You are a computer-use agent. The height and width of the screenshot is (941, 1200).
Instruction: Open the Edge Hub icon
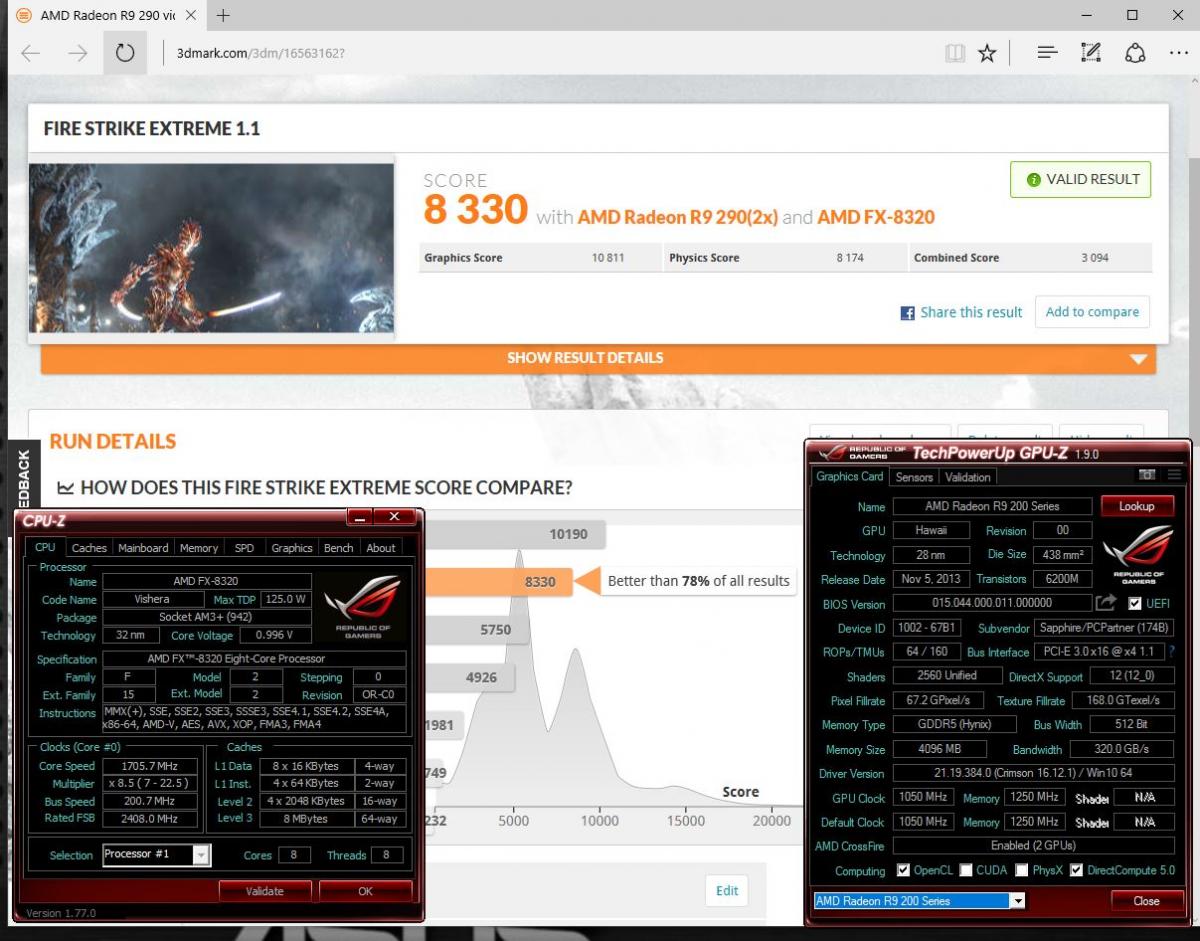1046,53
